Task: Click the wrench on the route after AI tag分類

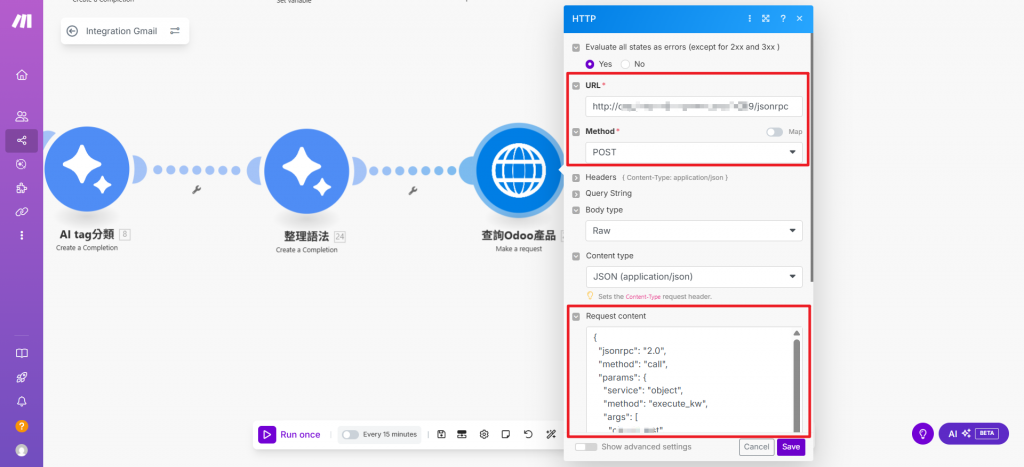Action: coord(197,191)
